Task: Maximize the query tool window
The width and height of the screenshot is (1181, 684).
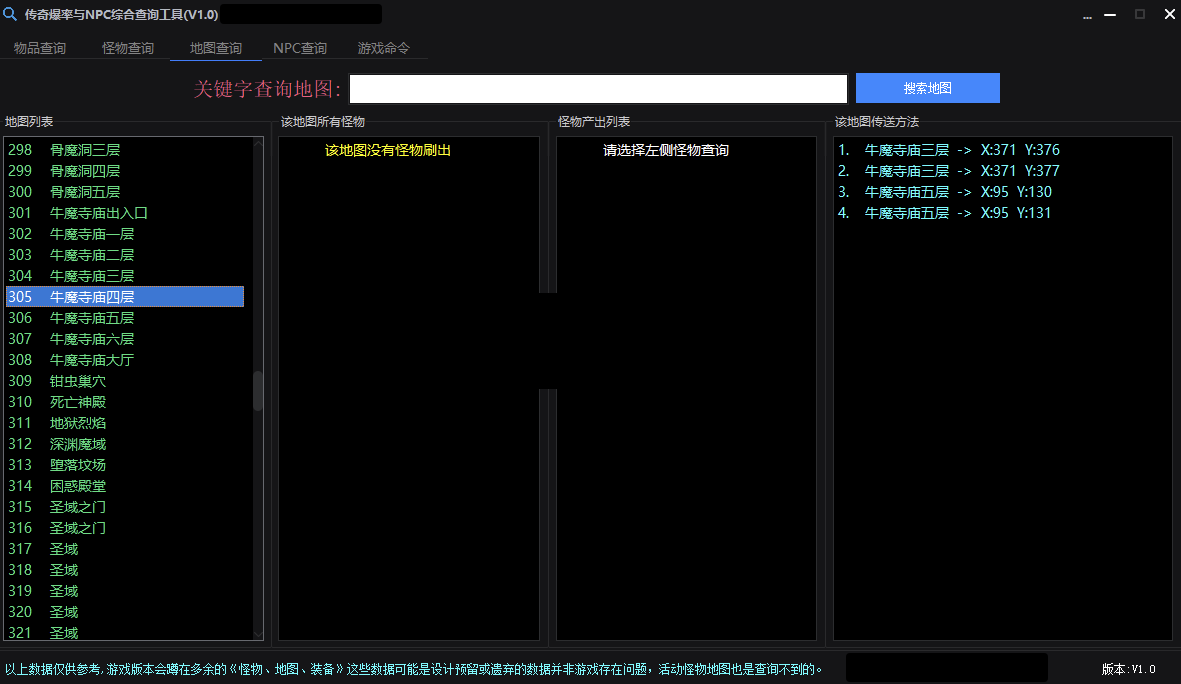Action: [1140, 14]
